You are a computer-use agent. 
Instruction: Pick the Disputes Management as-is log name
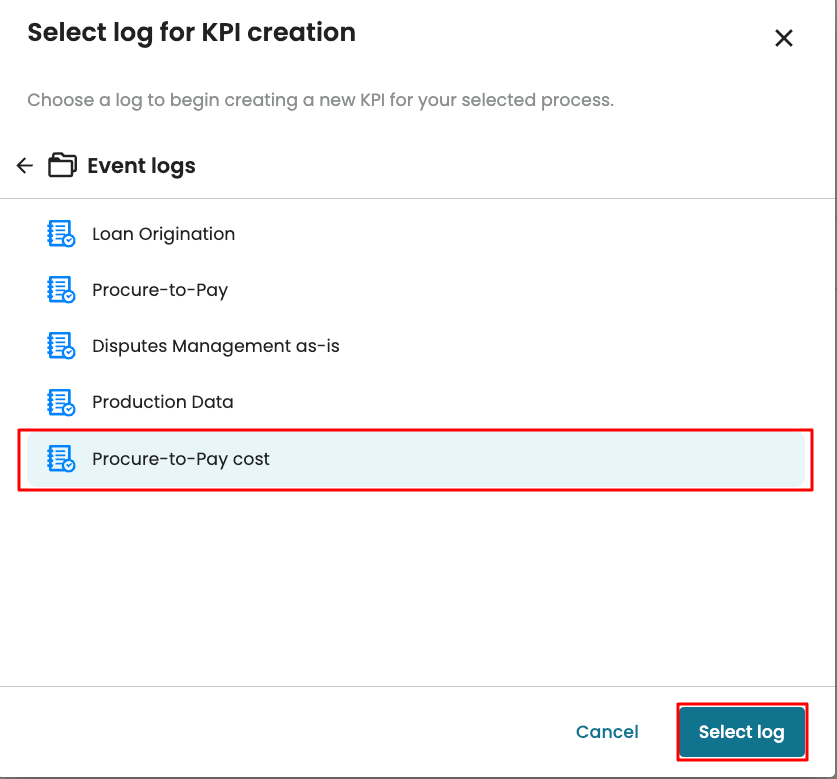point(216,346)
